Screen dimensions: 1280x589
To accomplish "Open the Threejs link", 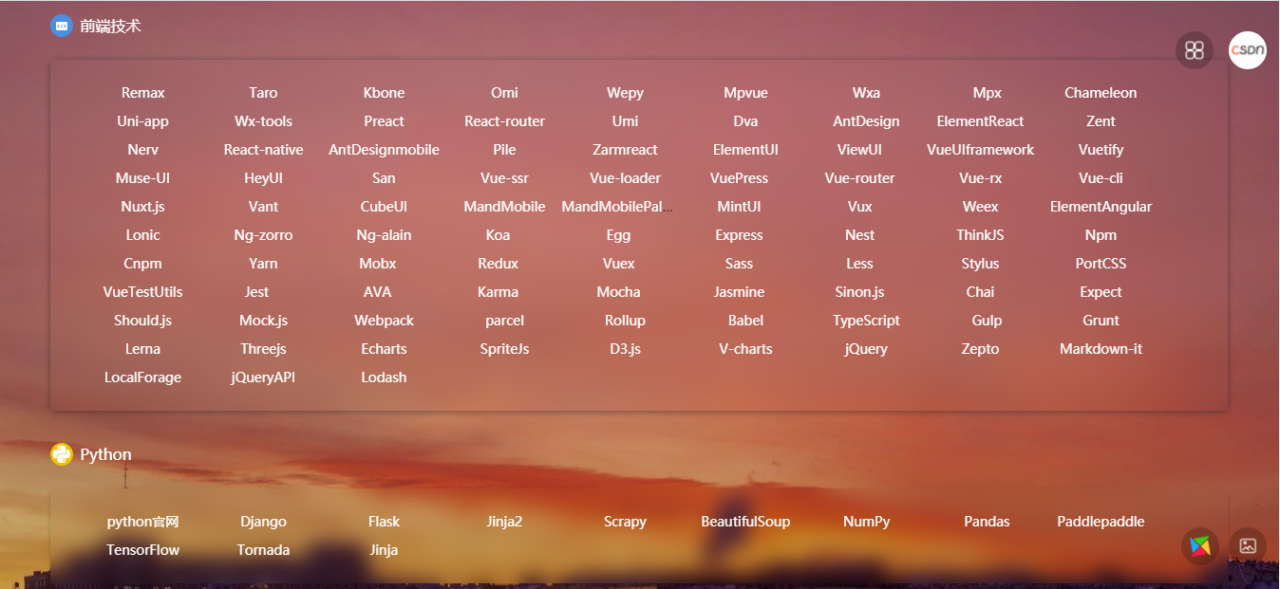I will (x=263, y=349).
